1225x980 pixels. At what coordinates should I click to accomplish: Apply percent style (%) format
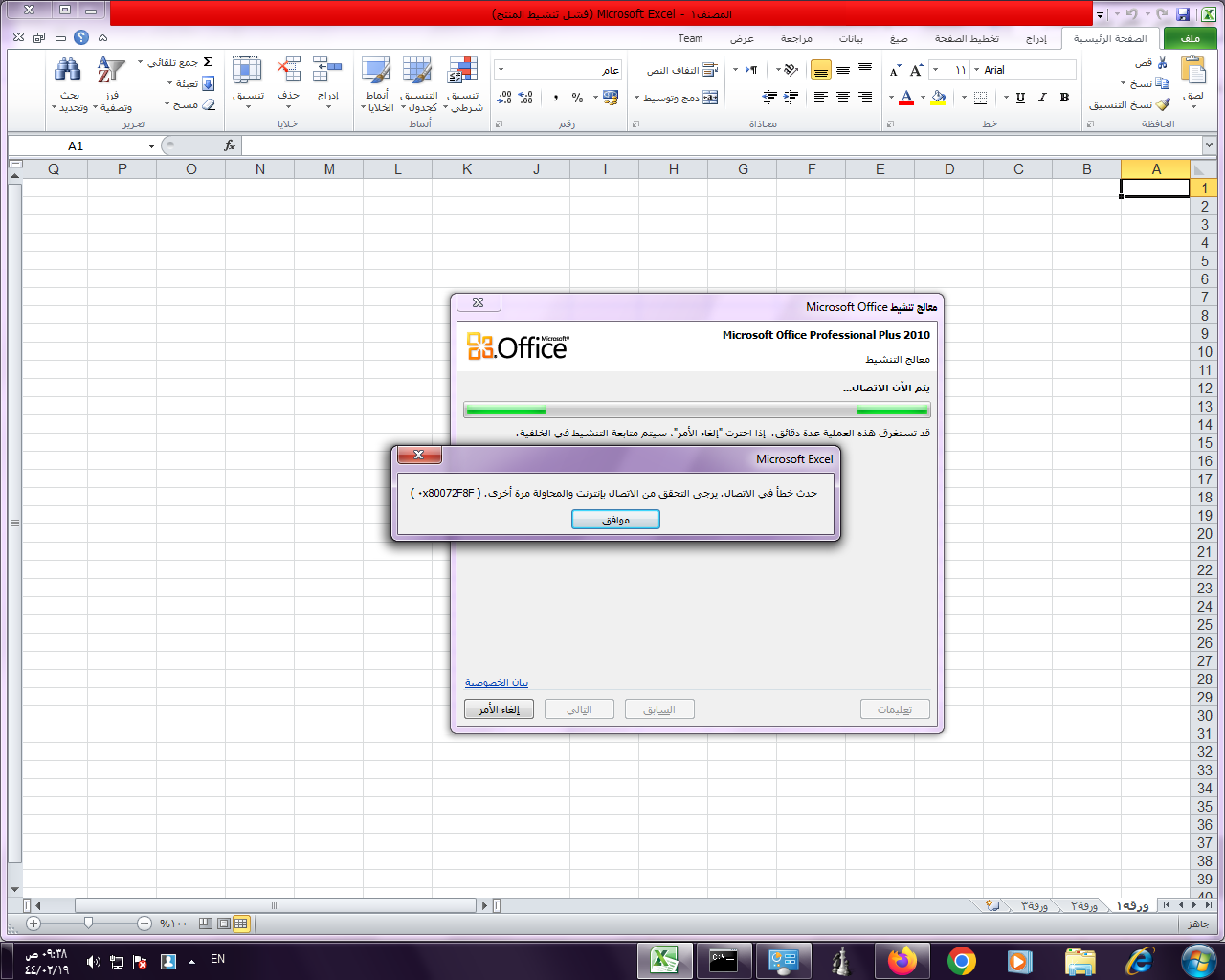click(577, 98)
